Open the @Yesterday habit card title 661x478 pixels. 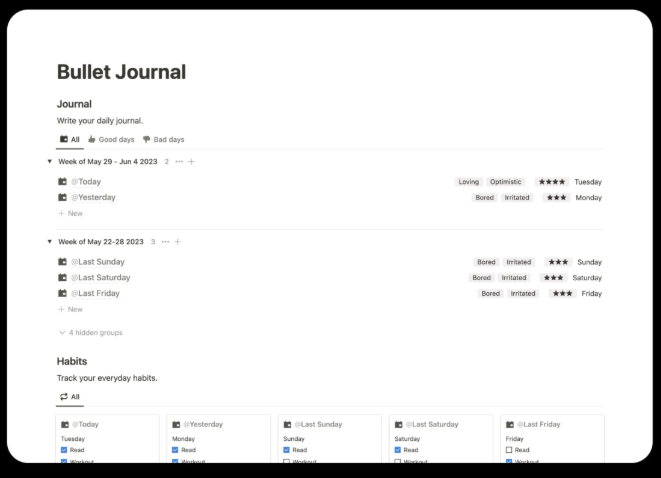click(203, 424)
